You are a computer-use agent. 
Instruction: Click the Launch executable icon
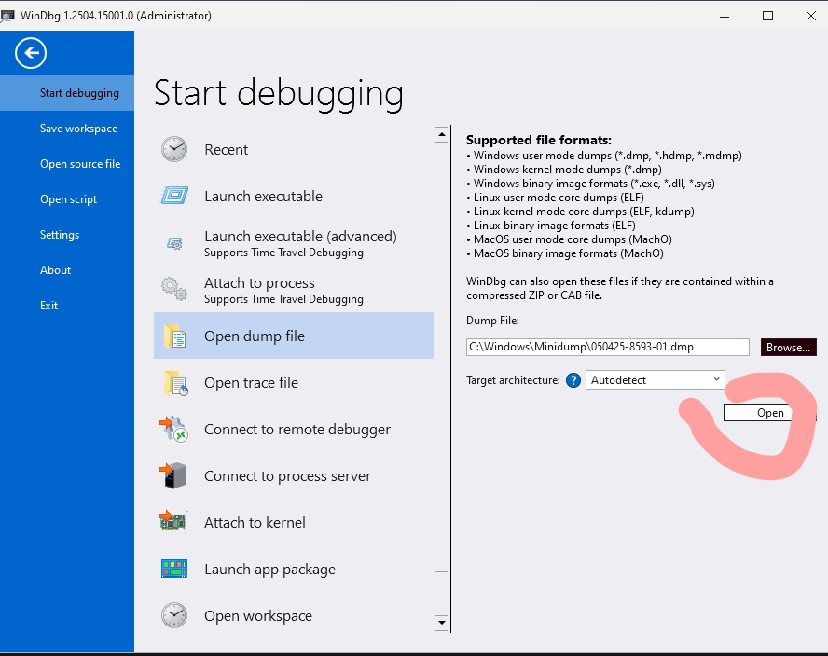click(174, 195)
